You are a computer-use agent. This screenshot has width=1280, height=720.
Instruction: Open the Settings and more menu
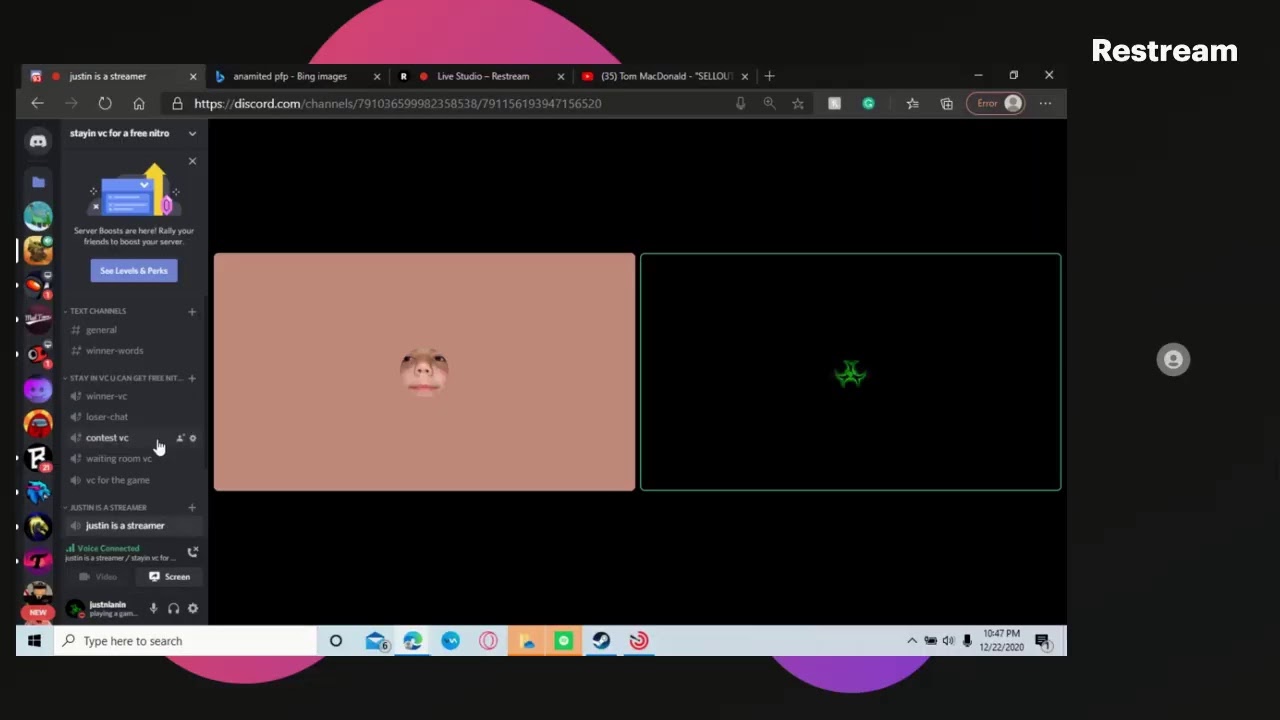(x=1045, y=103)
